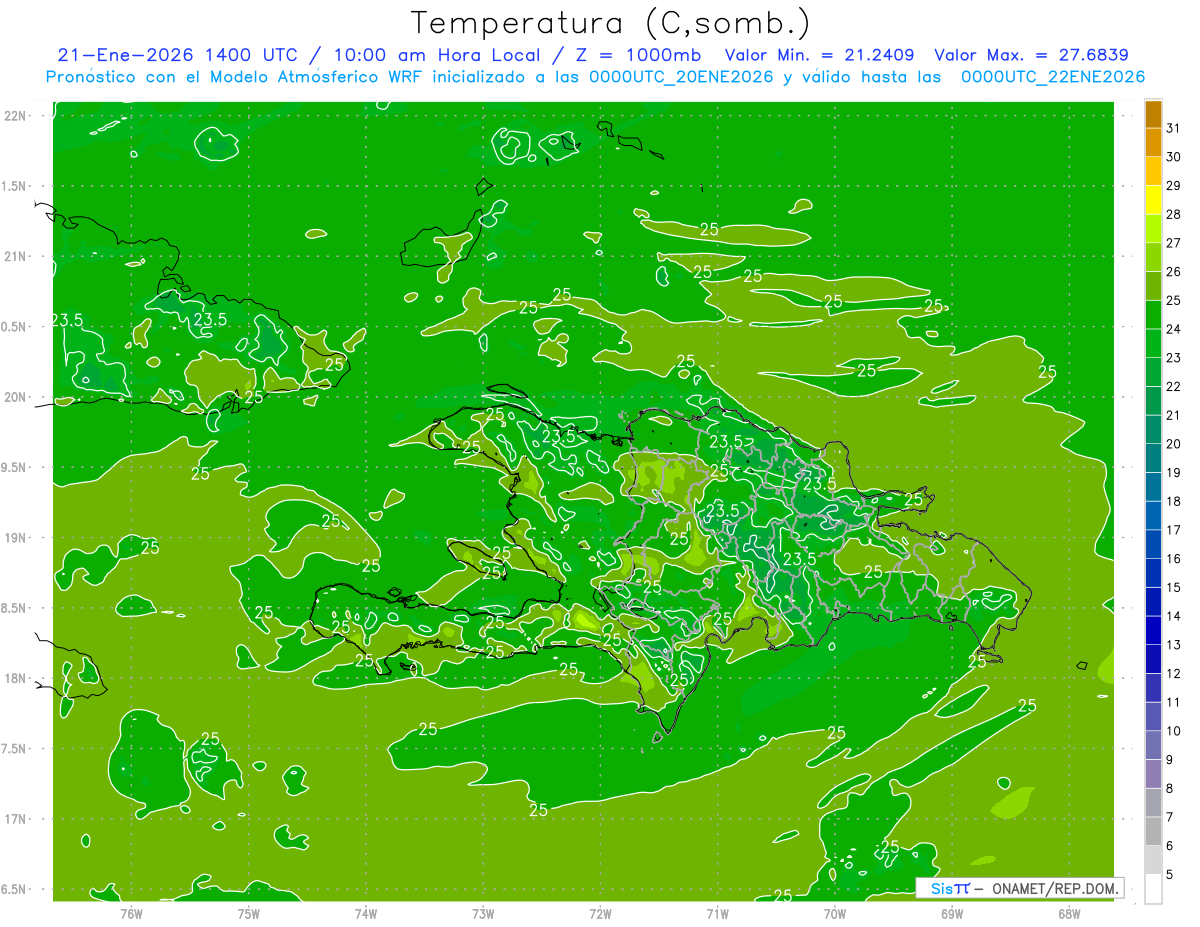Select the 'Valor Min. = 21.2409' value
Image resolution: width=1200 pixels, height=927 pixels.
[820, 55]
